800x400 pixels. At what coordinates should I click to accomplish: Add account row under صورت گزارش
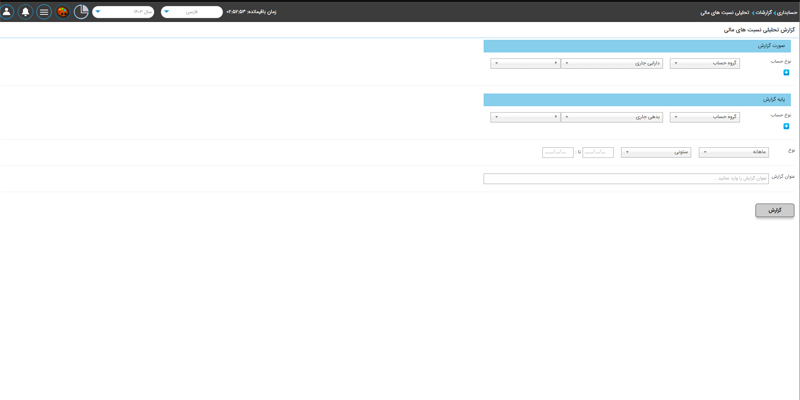tap(786, 72)
